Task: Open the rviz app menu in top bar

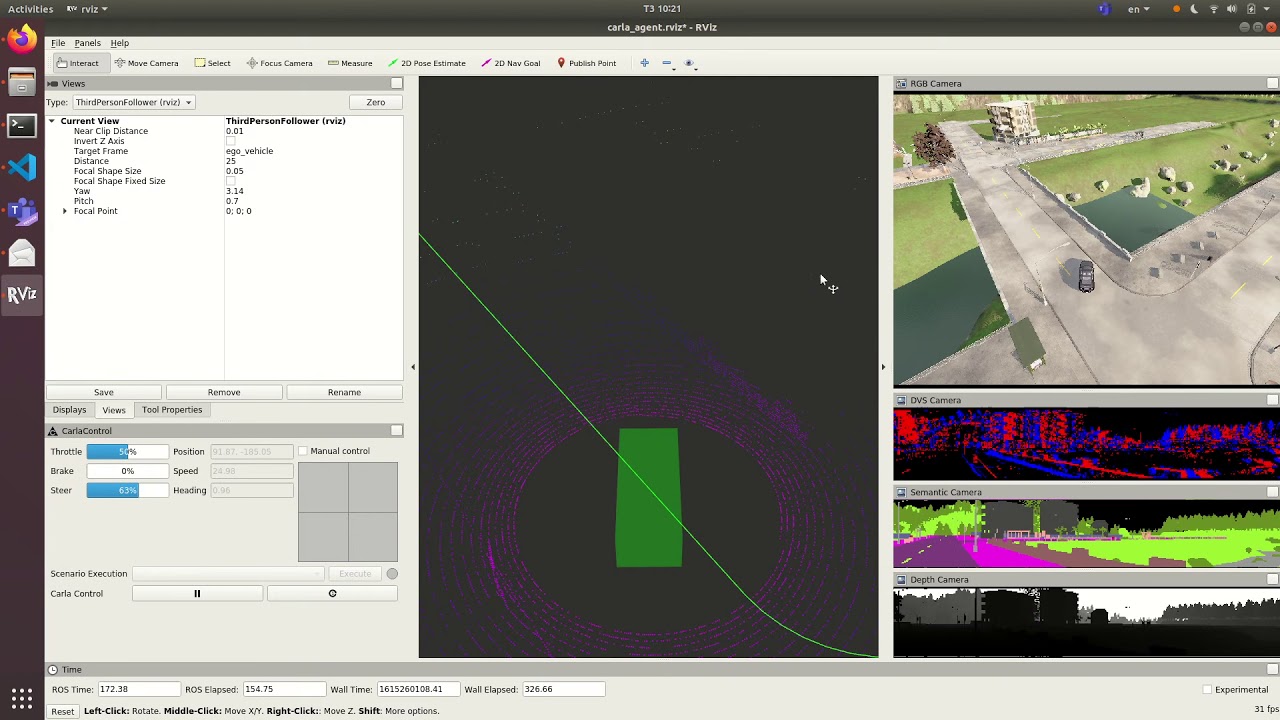Action: 87,9
